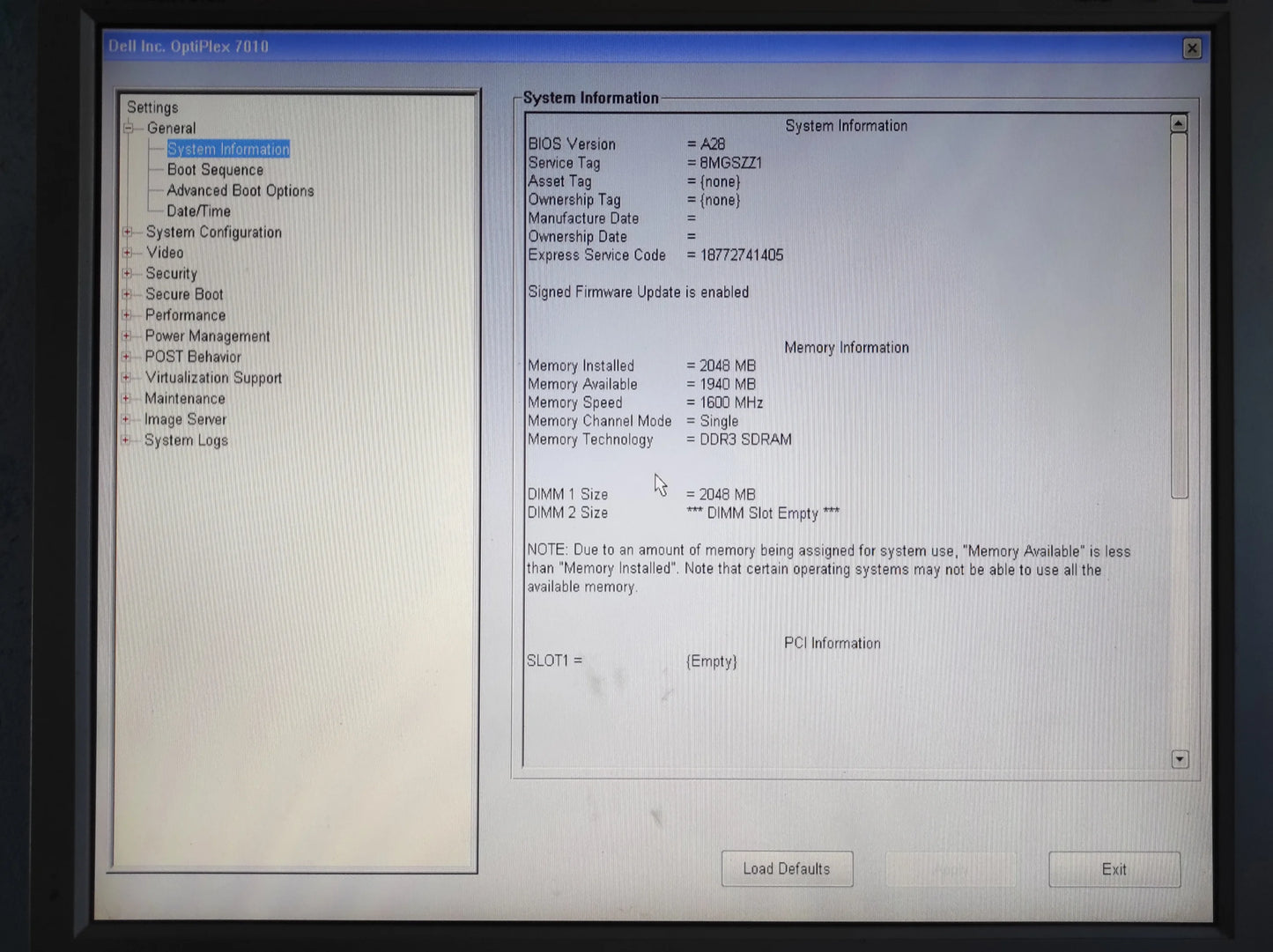
Task: Select the System Logs label
Action: [186, 440]
